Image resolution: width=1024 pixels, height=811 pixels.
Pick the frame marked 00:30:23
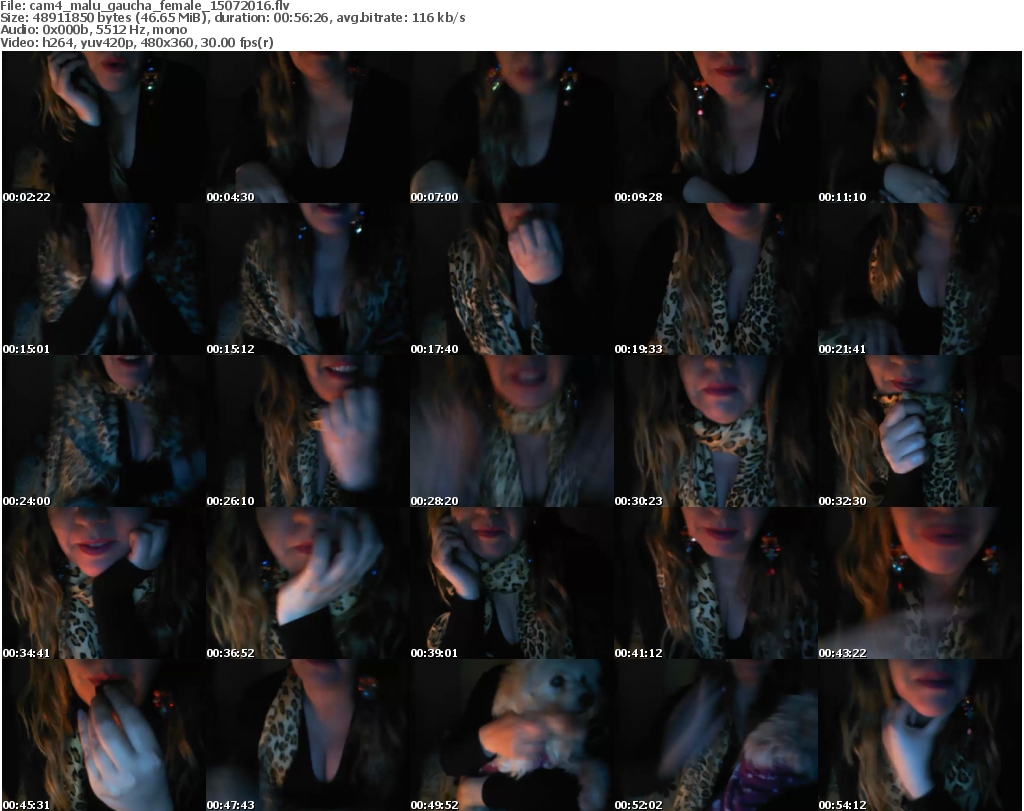[716, 432]
